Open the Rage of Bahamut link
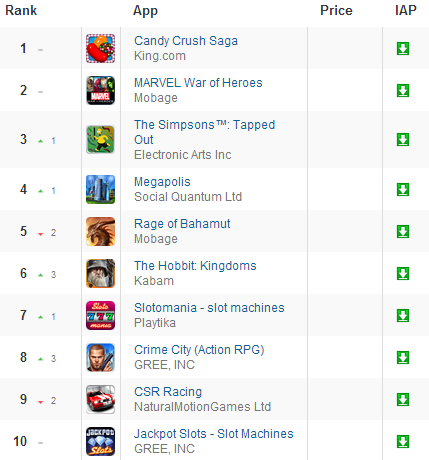The height and width of the screenshot is (460, 429). pyautogui.click(x=182, y=224)
